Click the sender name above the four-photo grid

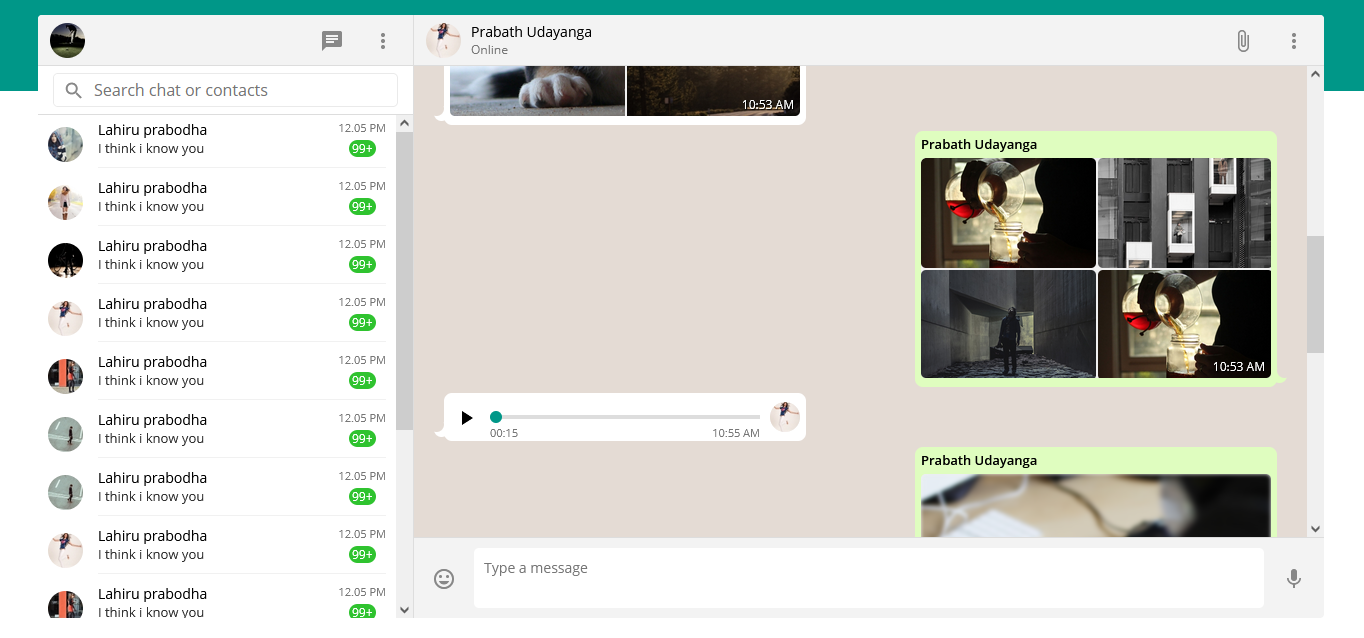point(979,144)
